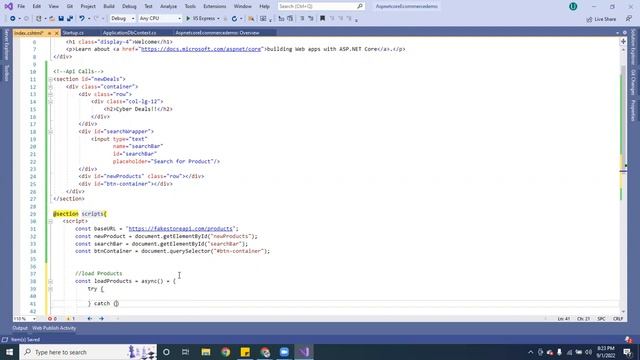The height and width of the screenshot is (360, 640).
Task: Open the document tabs list dropdown
Action: coord(617,33)
